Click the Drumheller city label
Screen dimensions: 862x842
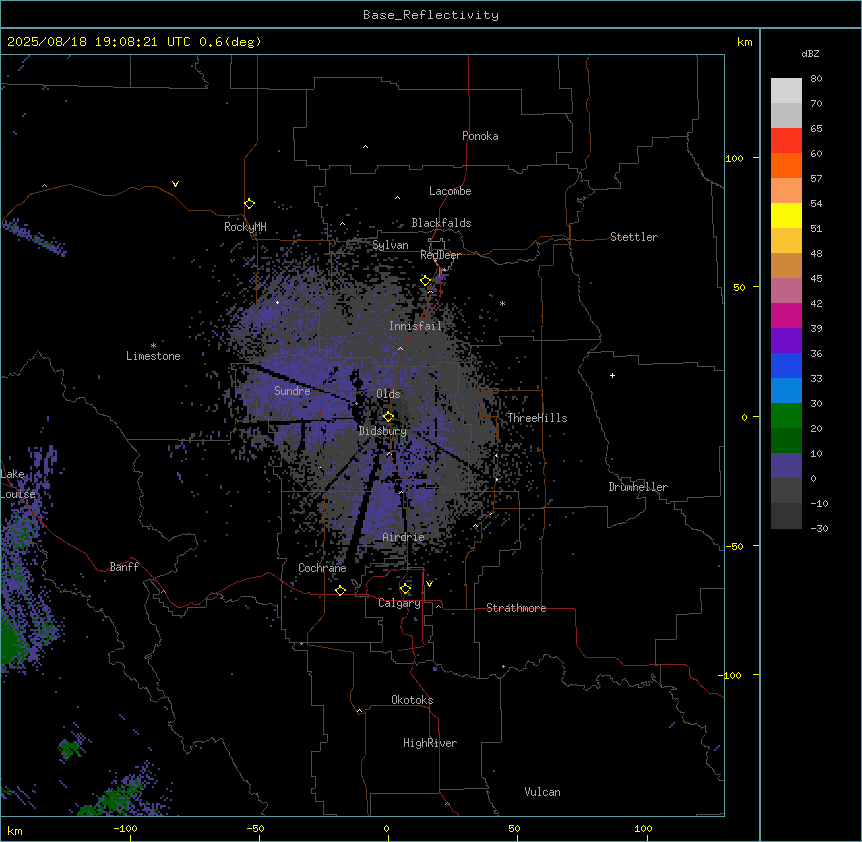tap(638, 487)
